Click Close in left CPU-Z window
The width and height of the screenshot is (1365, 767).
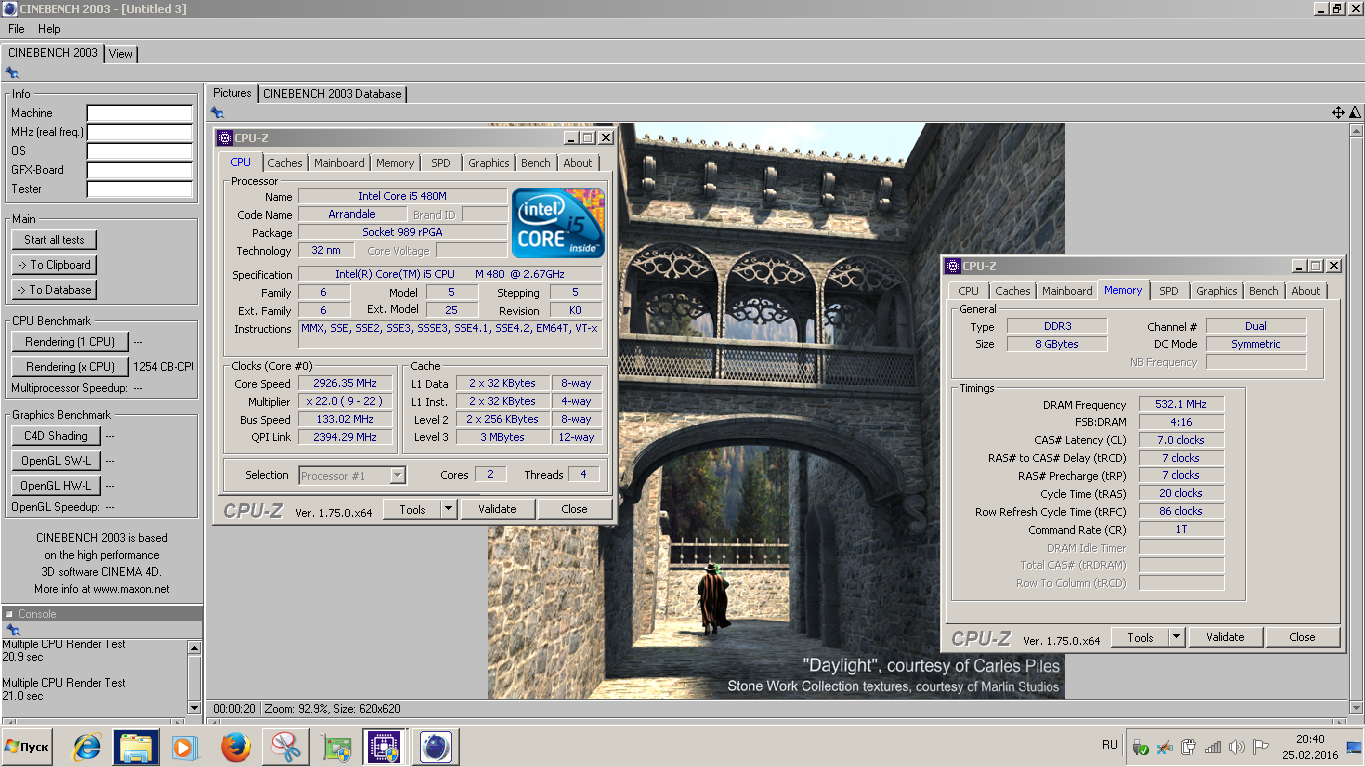[574, 509]
